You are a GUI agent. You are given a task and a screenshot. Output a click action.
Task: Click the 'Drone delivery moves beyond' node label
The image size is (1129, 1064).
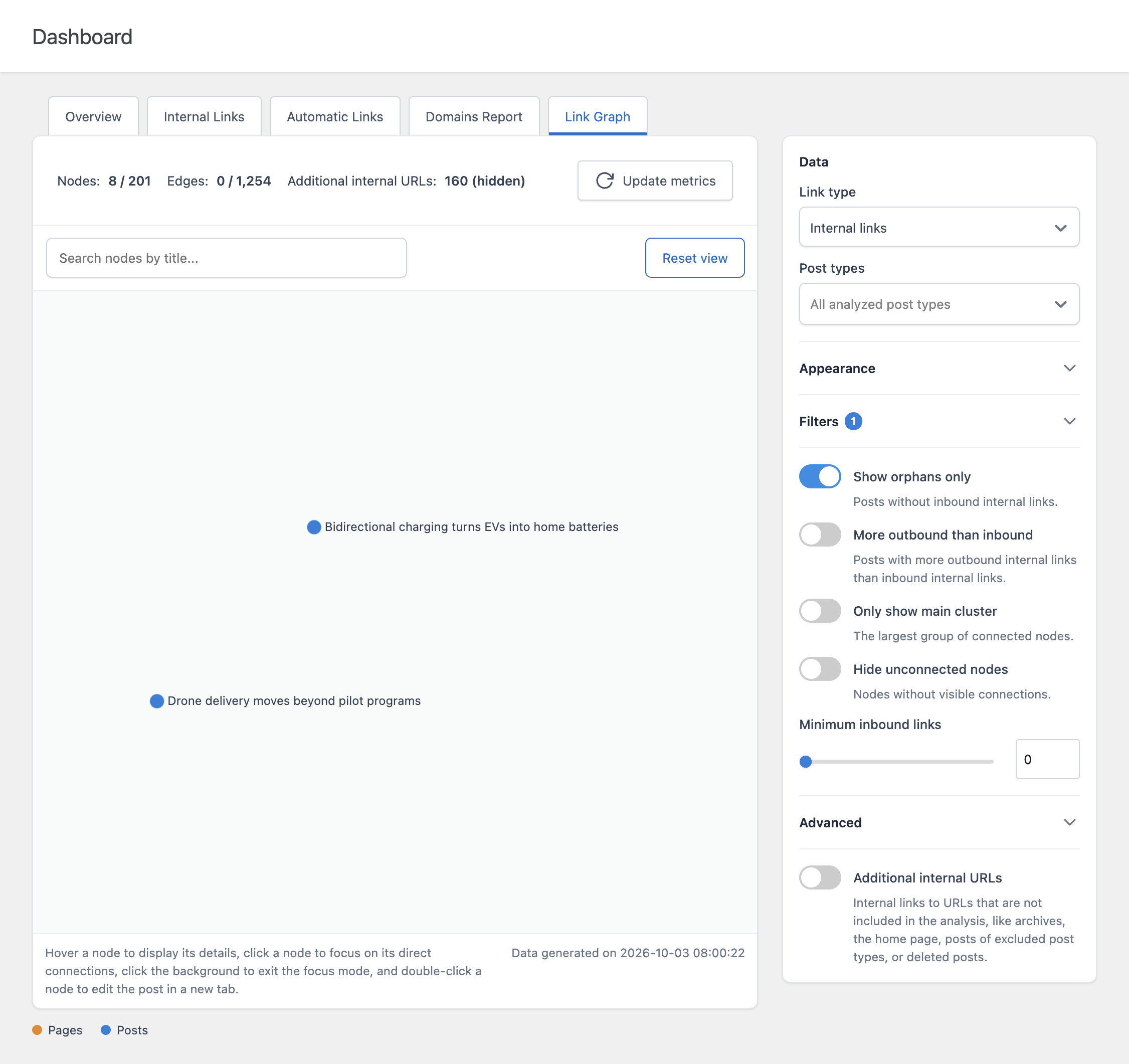point(294,701)
